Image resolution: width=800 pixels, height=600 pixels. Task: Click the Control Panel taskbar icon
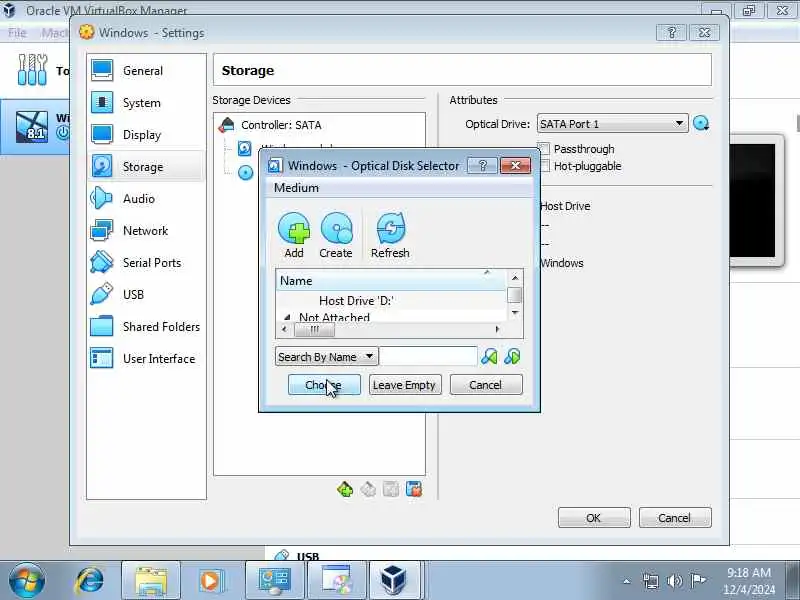[x=274, y=581]
